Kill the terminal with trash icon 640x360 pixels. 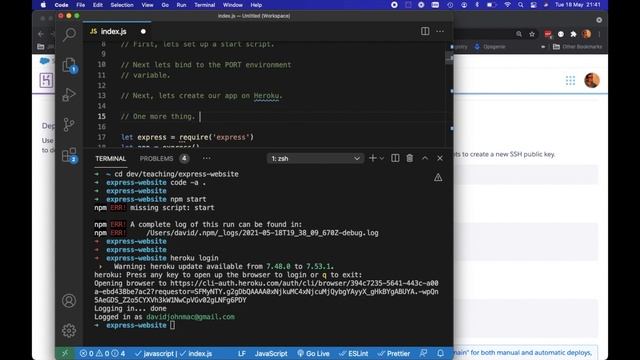coord(410,158)
